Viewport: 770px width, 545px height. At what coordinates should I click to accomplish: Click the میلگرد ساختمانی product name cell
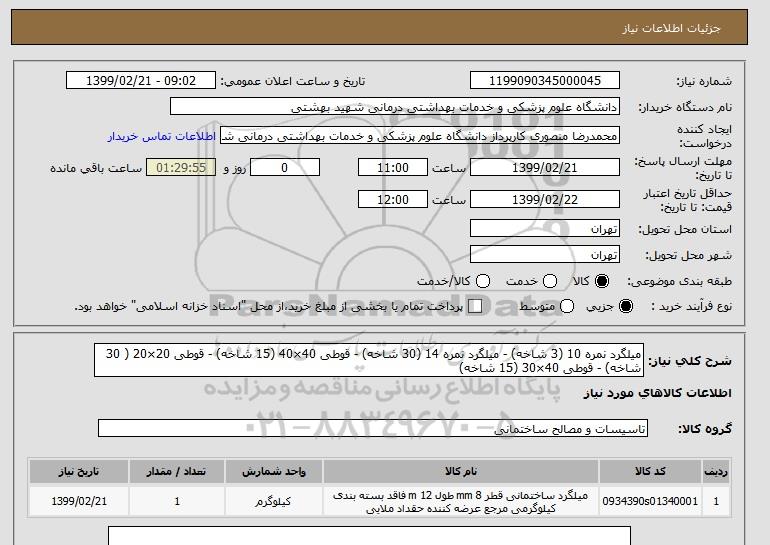pyautogui.click(x=461, y=501)
